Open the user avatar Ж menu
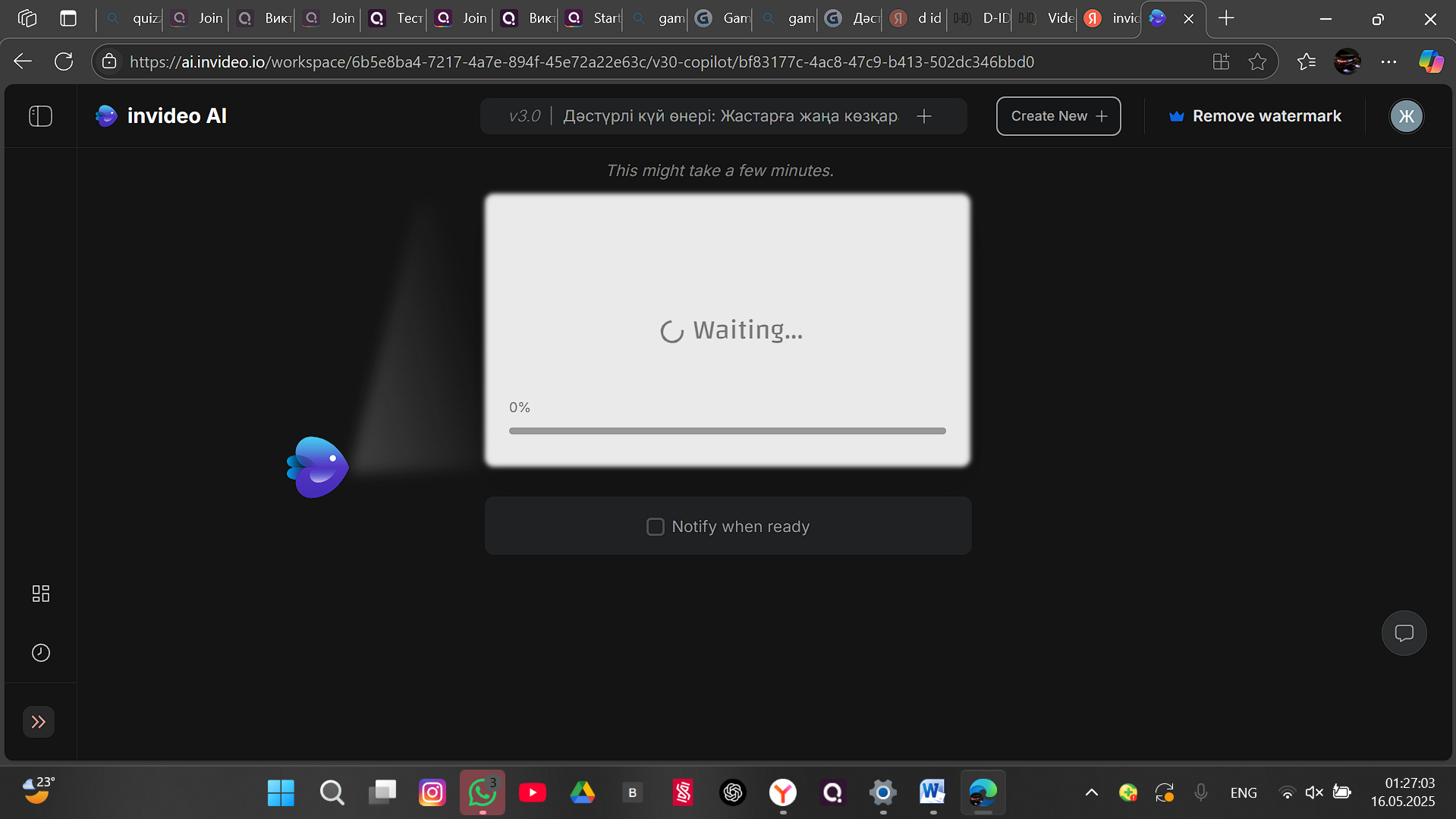Screen dimensions: 1456x819 [x=1406, y=116]
